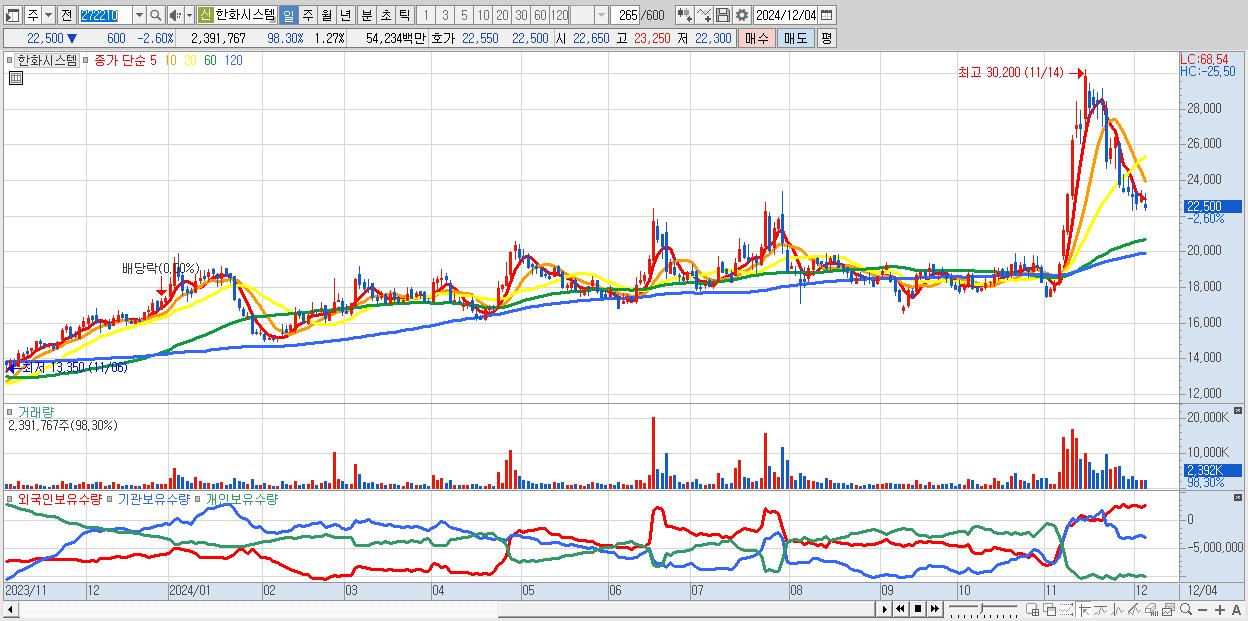Save chart using the floppy disk icon

tap(722, 15)
